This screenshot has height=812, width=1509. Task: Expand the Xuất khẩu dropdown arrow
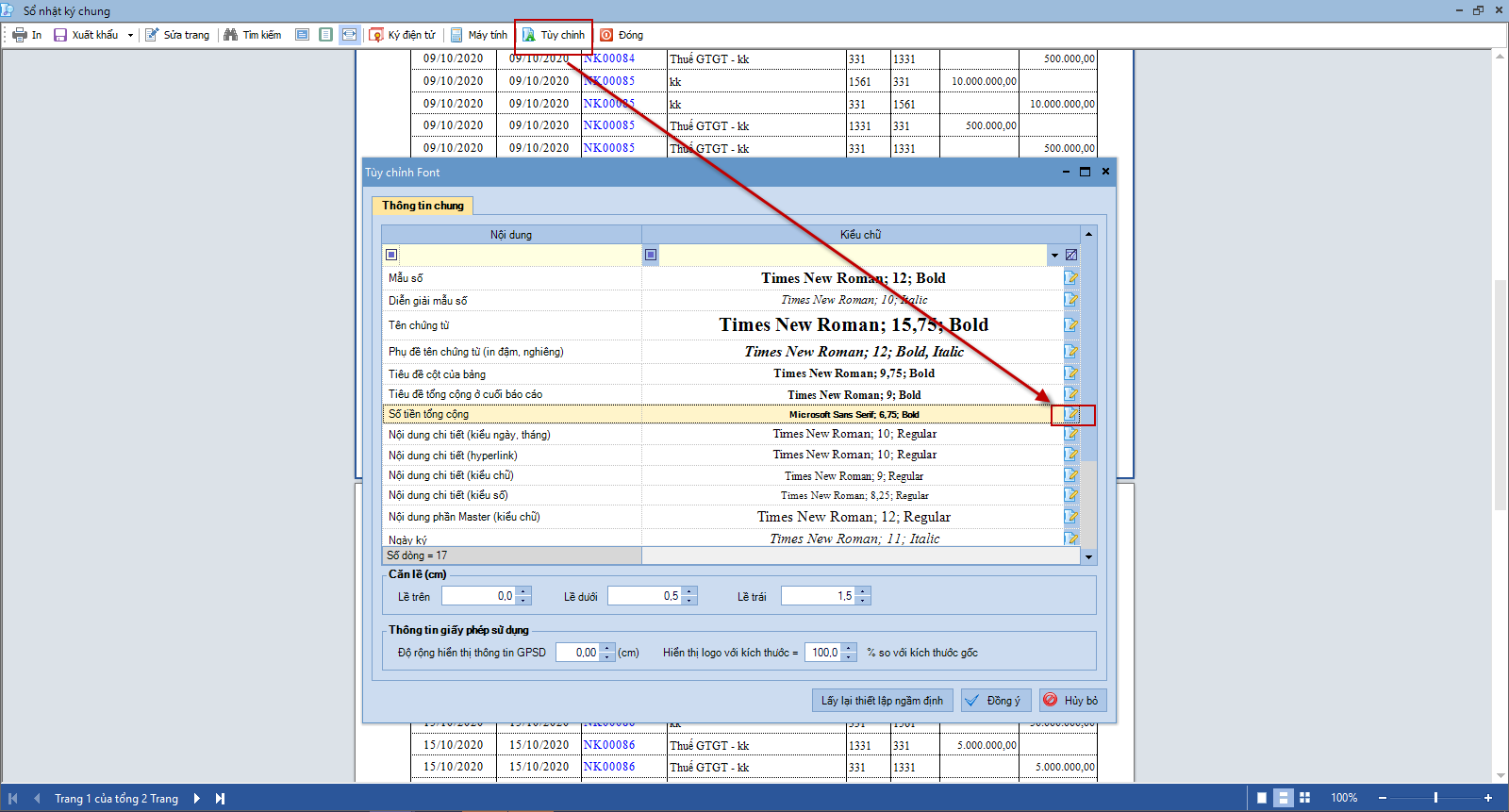[130, 35]
